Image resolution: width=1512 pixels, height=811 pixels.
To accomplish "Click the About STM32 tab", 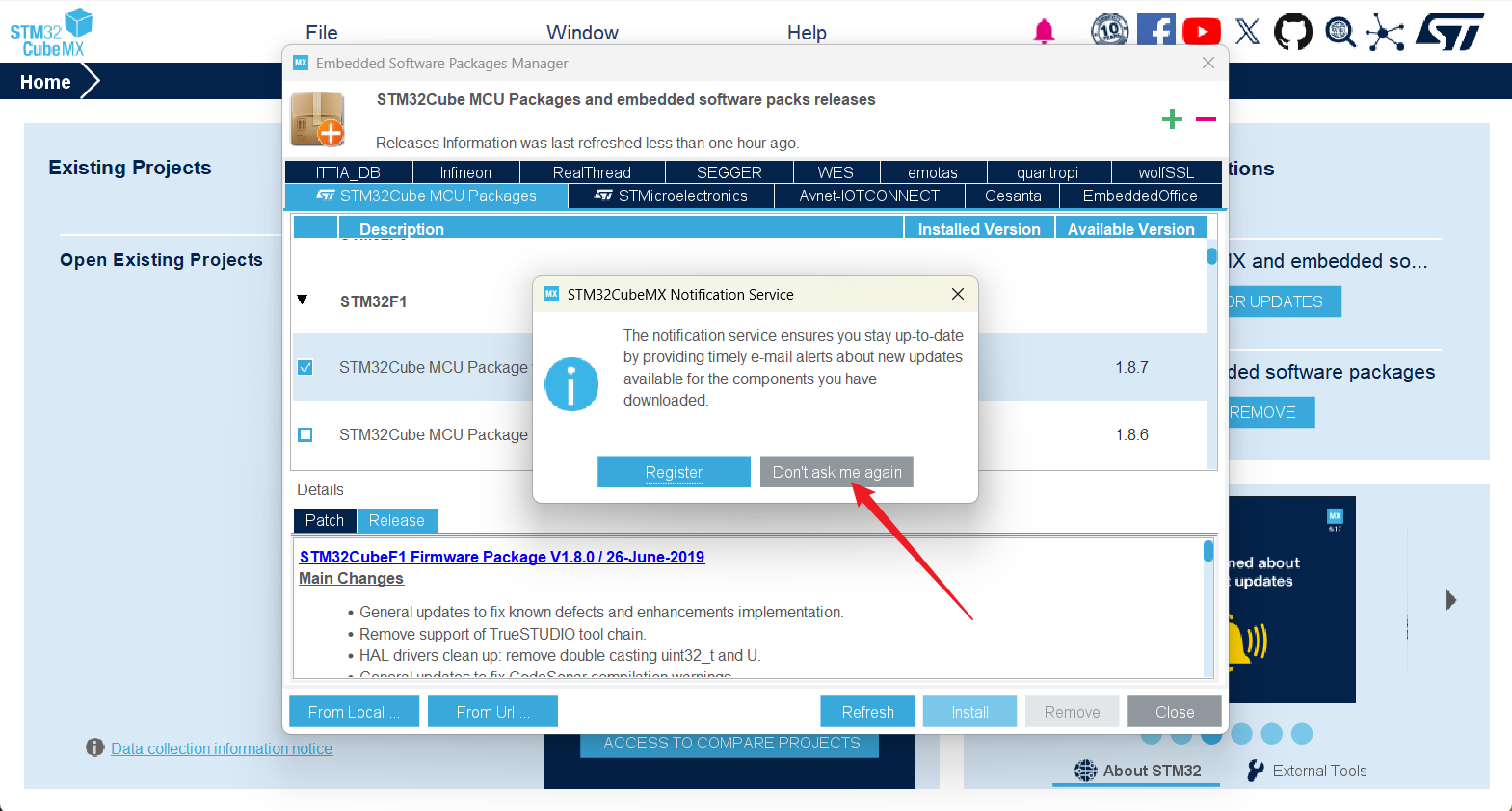I will [x=1137, y=771].
